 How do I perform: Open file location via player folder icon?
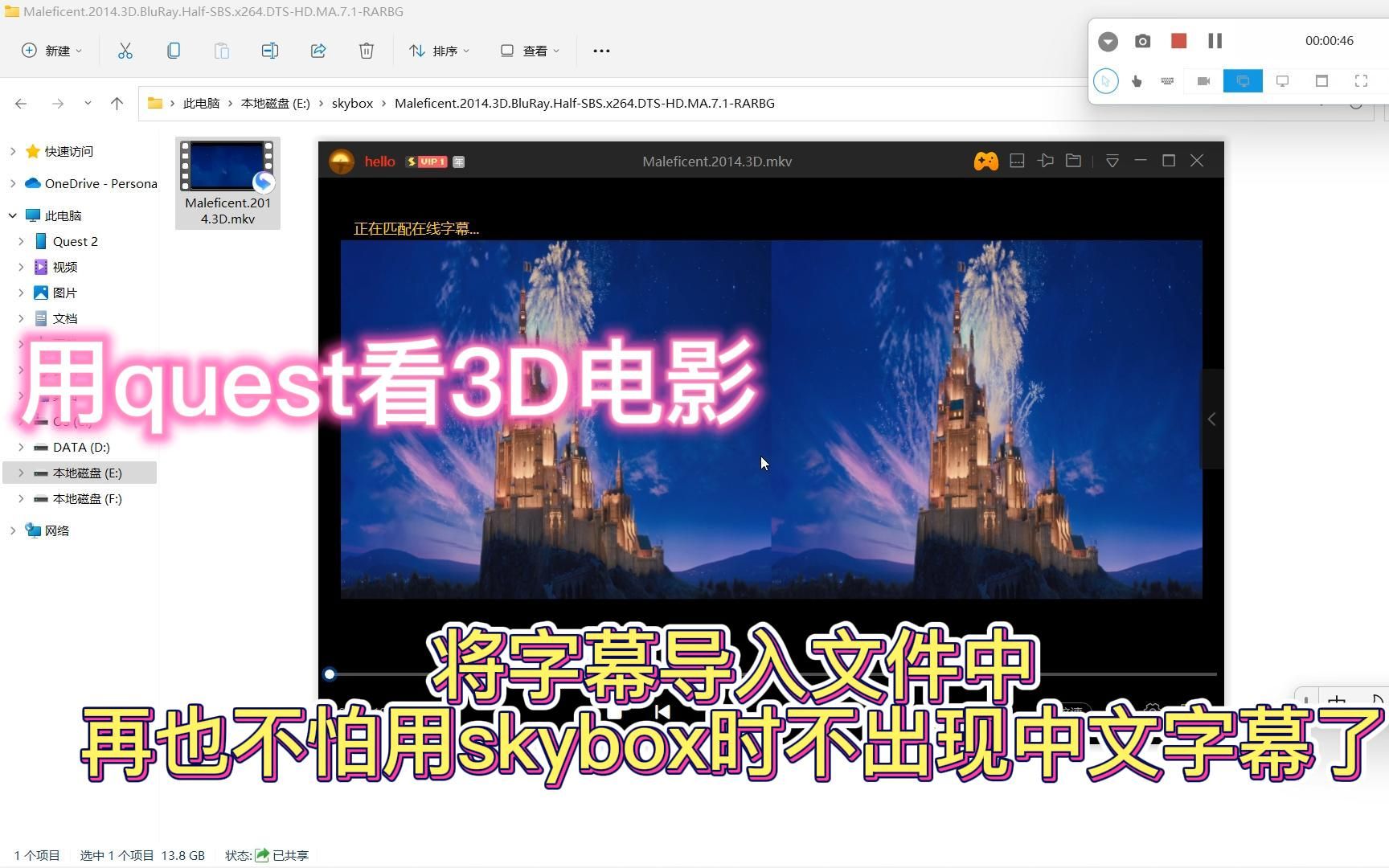pos(1073,161)
